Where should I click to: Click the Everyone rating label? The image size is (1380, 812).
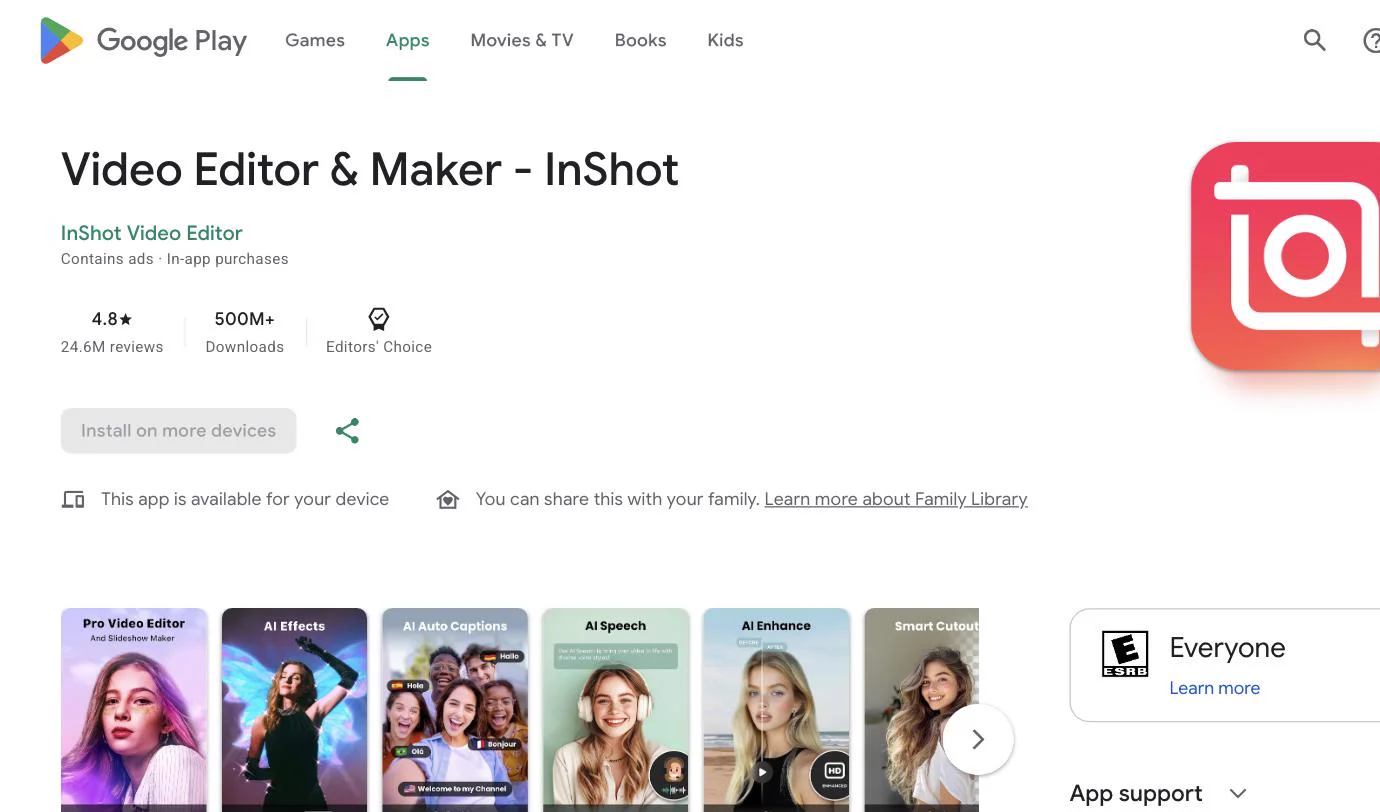click(1227, 648)
